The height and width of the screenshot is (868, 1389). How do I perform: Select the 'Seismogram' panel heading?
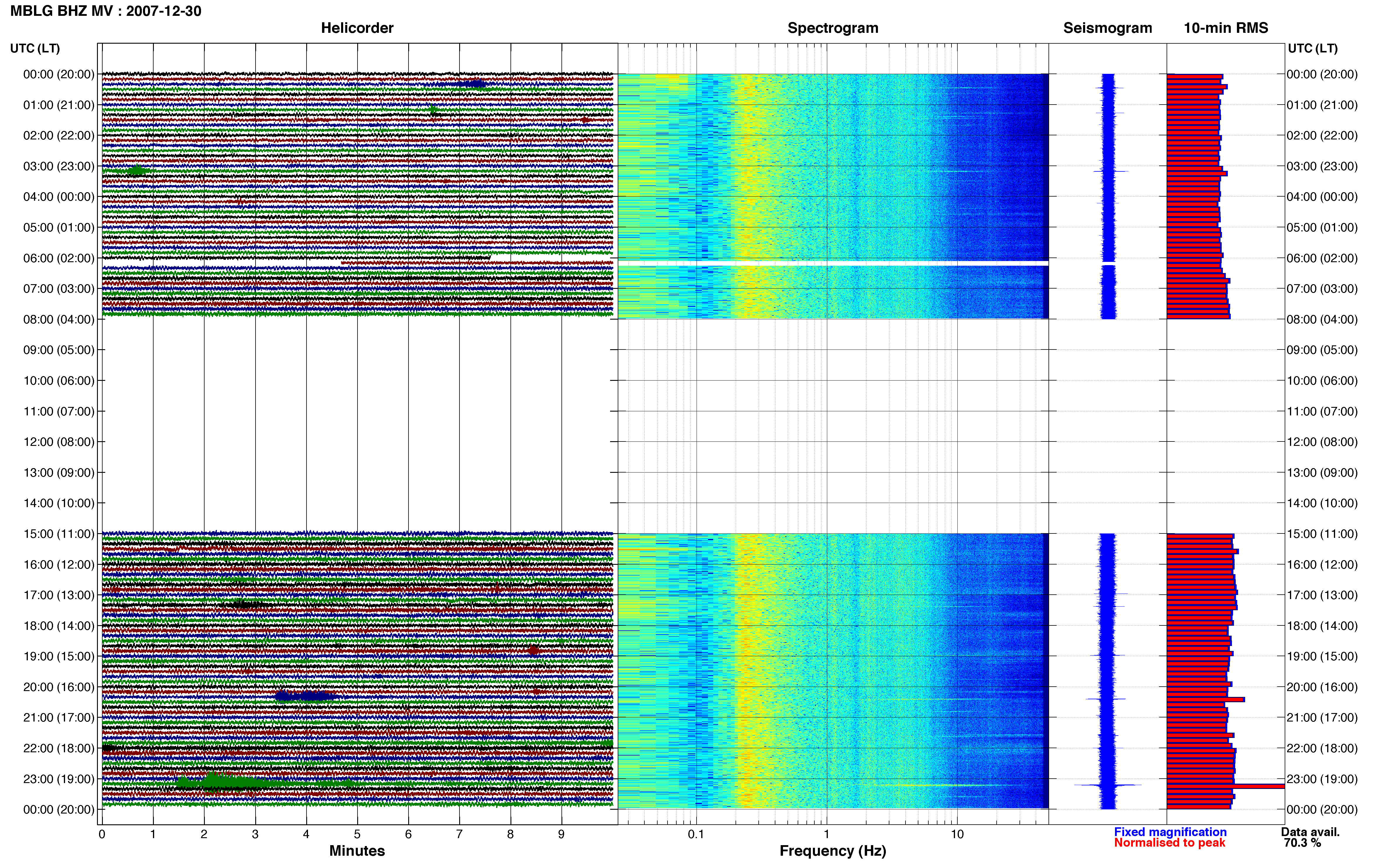point(1107,28)
